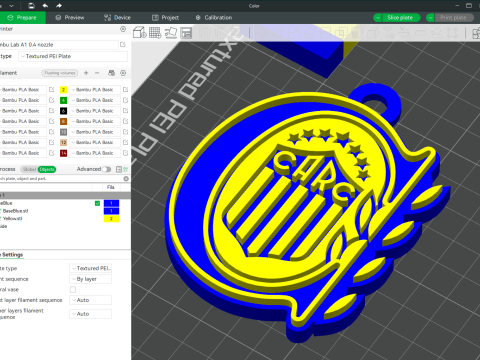
Task: Open the Device tab
Action: coord(117,18)
